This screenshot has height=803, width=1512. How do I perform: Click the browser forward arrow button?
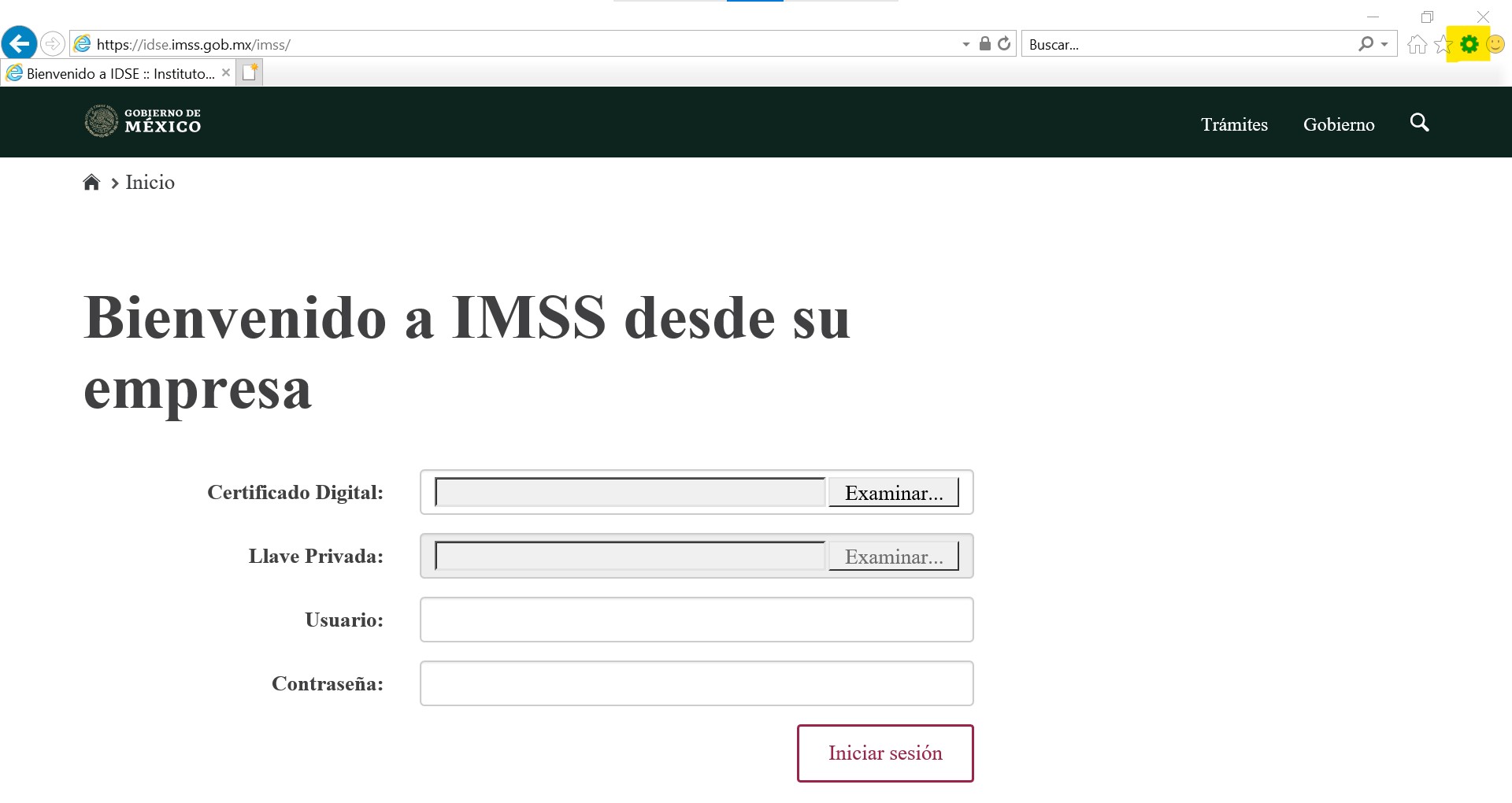(x=53, y=43)
